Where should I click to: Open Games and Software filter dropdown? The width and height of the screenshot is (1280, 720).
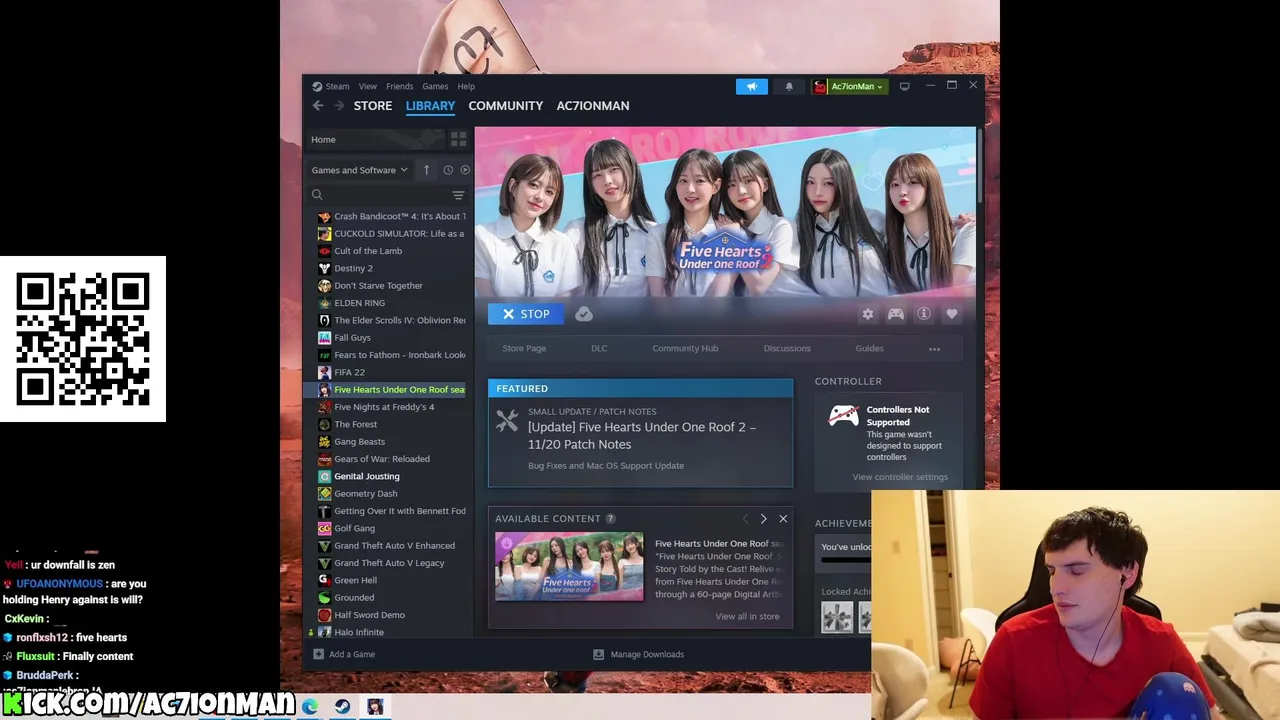pos(359,170)
